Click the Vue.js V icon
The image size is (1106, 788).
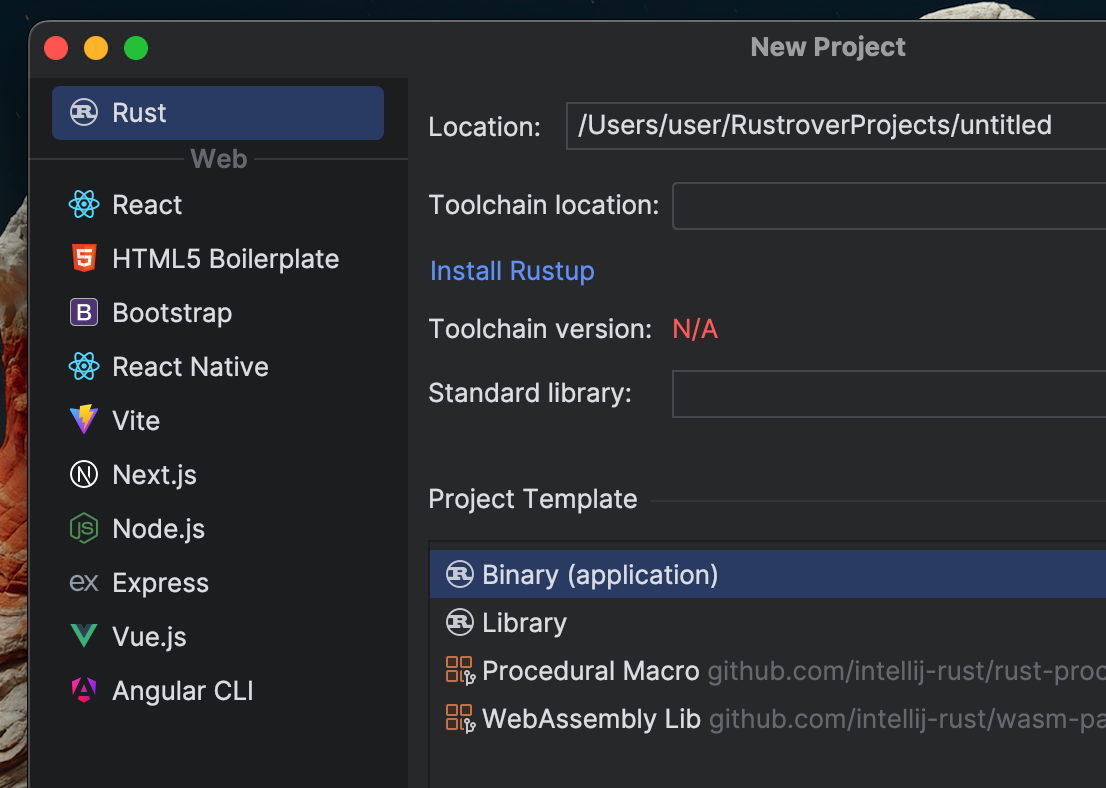click(x=83, y=636)
